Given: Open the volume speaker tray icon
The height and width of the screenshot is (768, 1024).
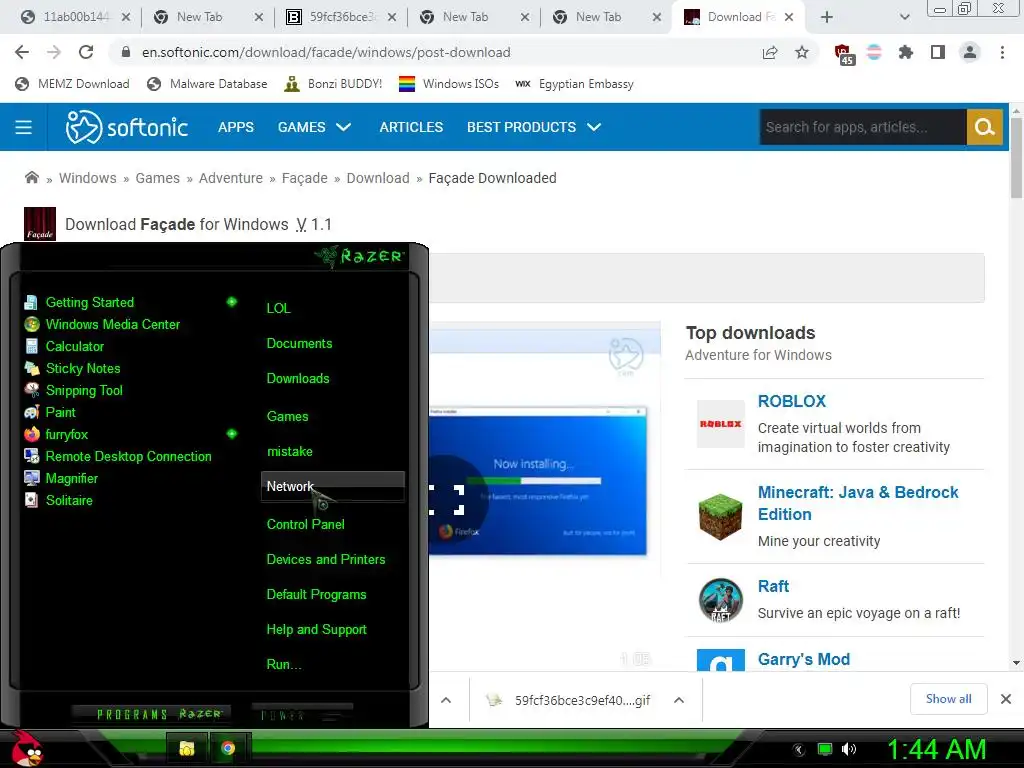Looking at the screenshot, I should 849,749.
